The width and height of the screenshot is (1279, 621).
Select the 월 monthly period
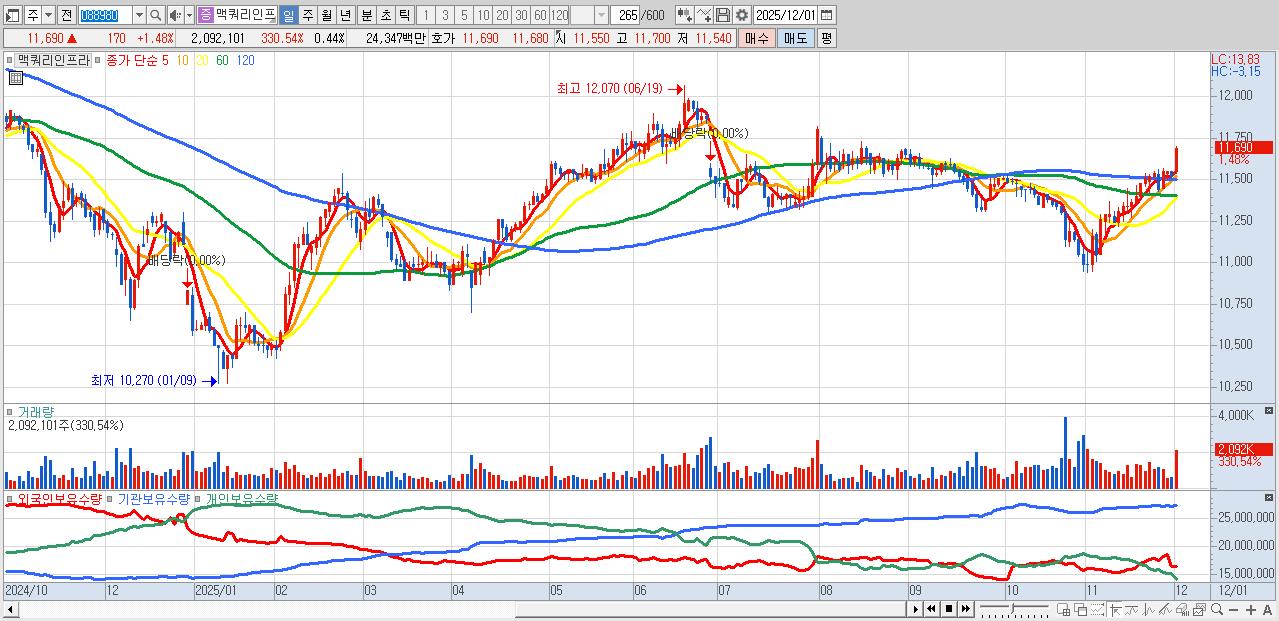click(326, 15)
